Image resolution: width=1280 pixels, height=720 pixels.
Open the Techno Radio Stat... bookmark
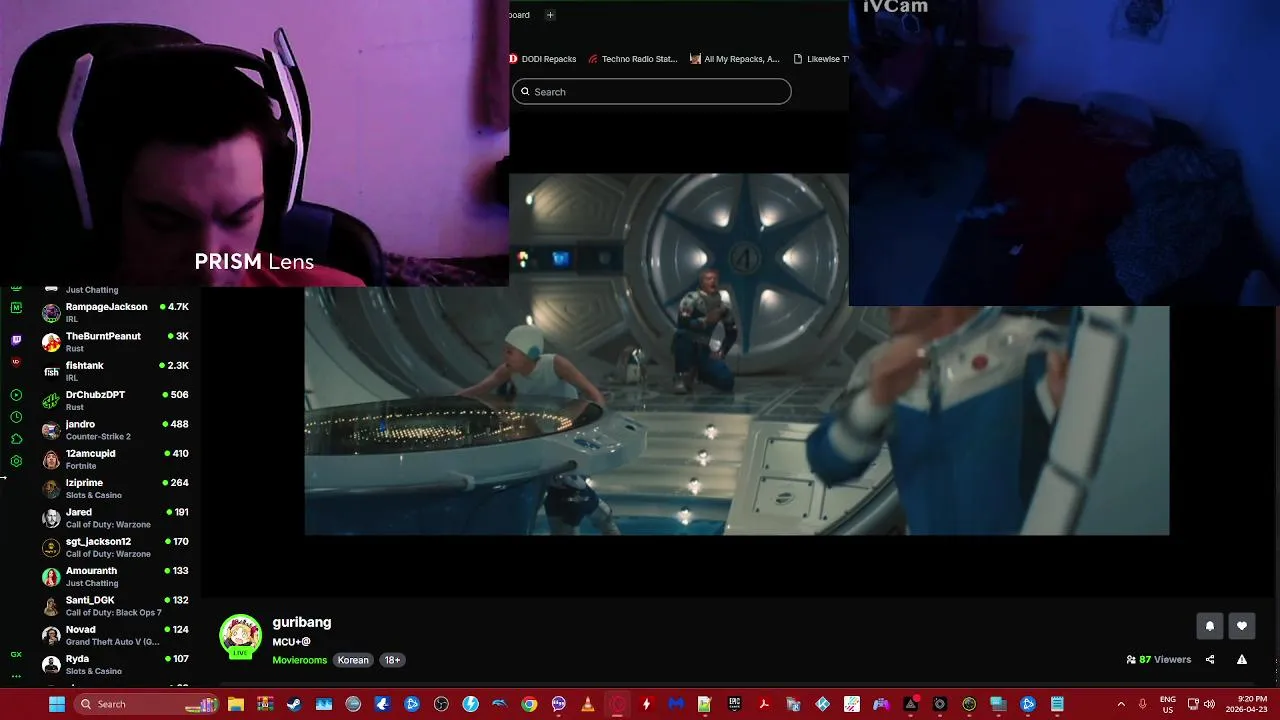[x=633, y=59]
